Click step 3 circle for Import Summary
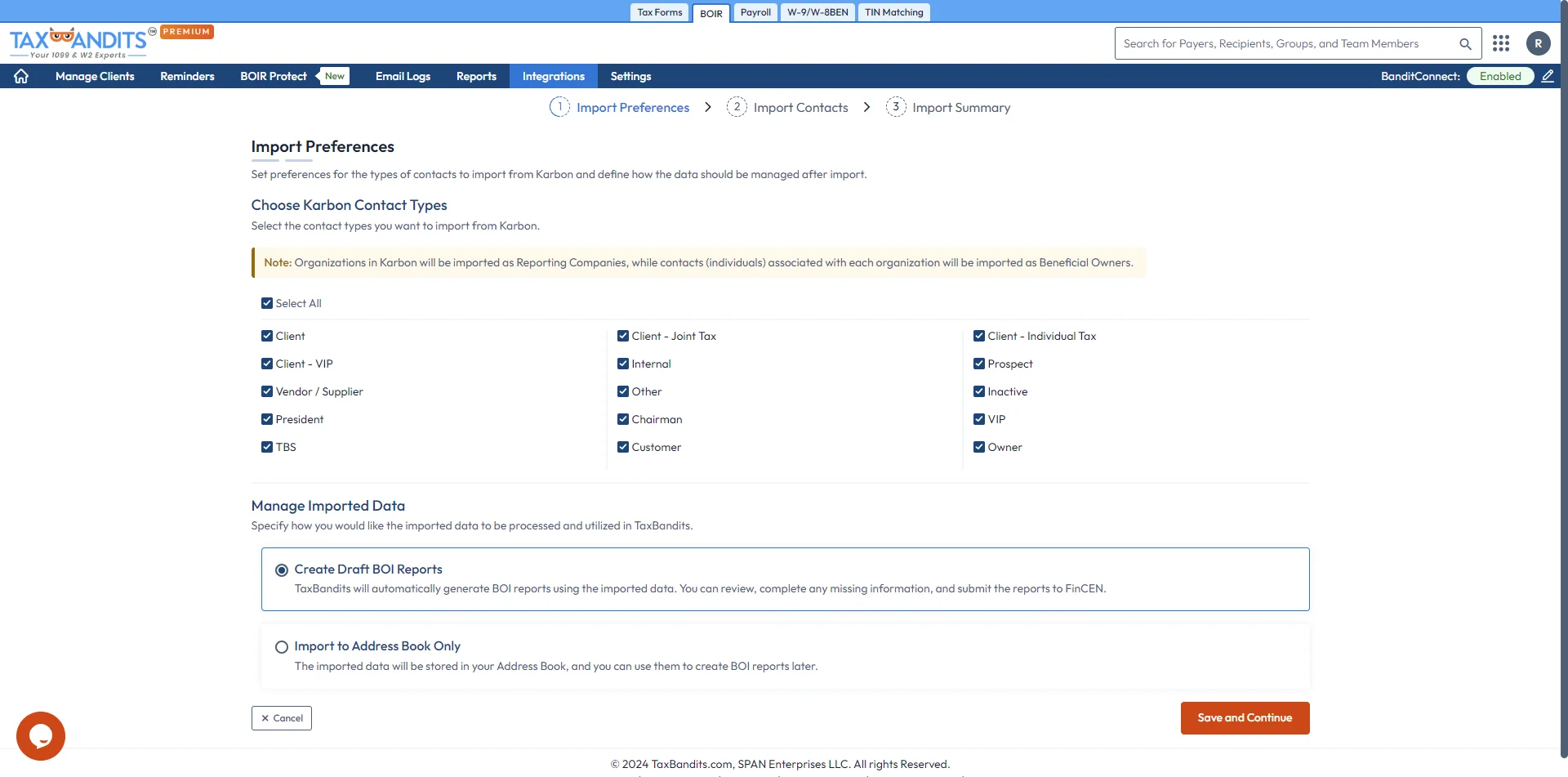The image size is (1568, 777). tap(896, 107)
